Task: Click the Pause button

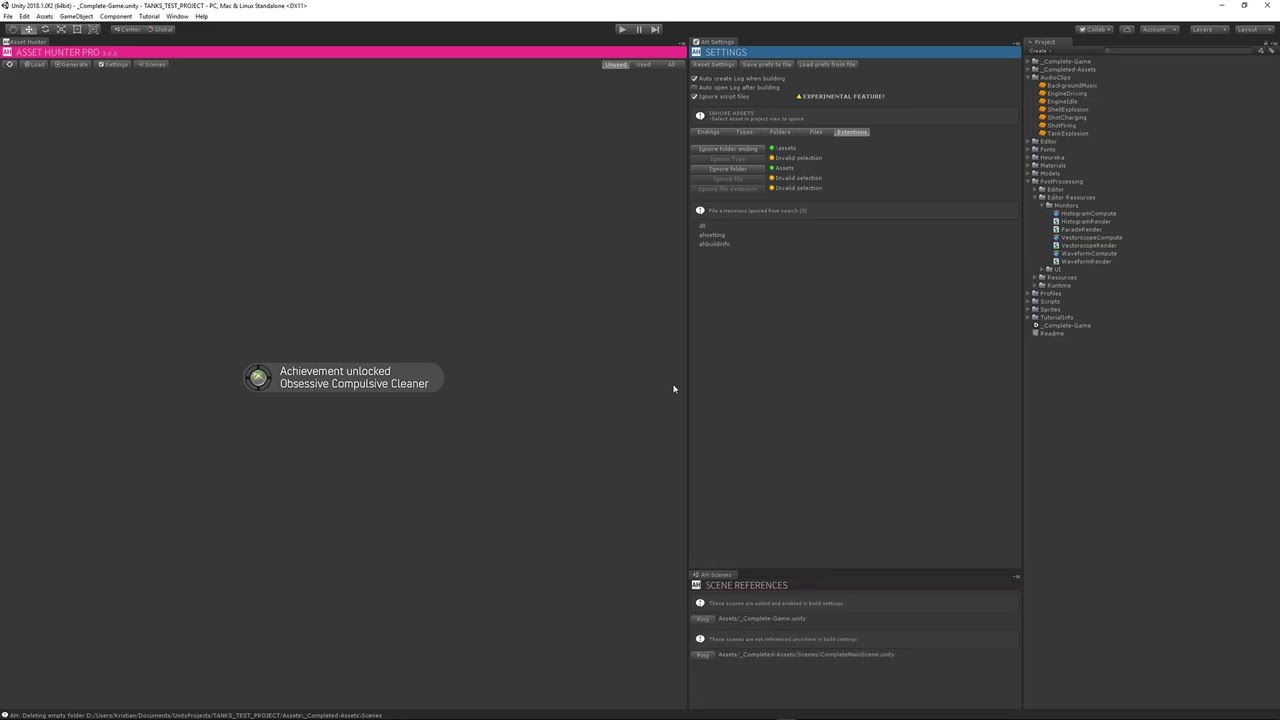Action: tap(638, 29)
